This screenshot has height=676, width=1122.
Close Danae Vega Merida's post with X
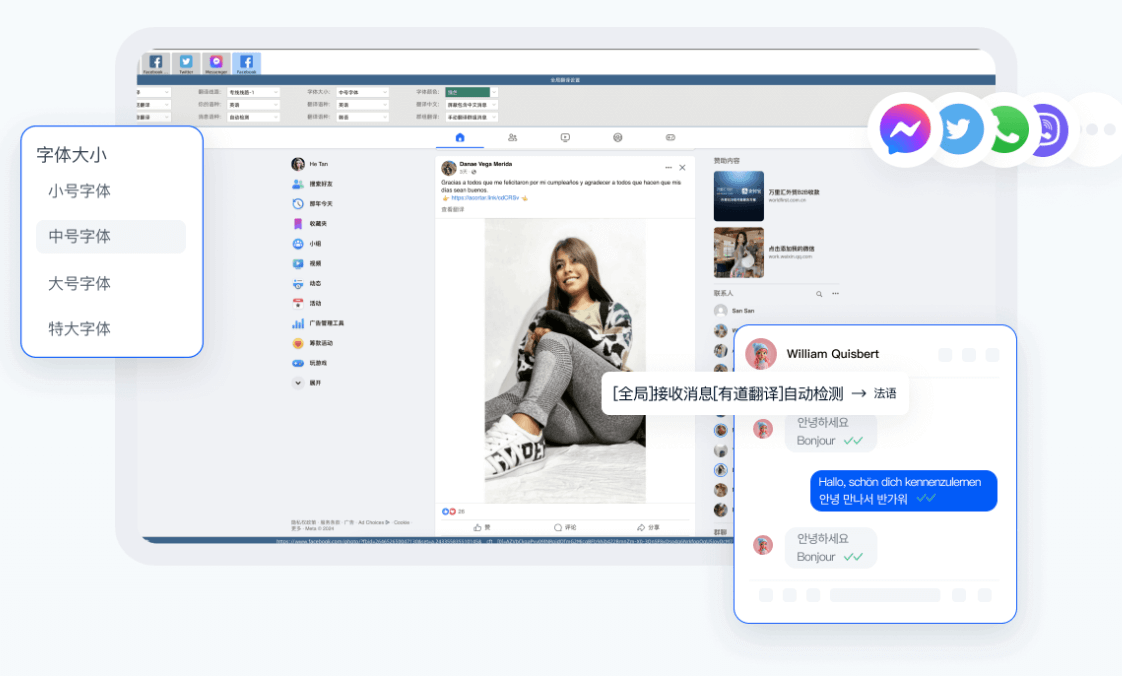[682, 167]
